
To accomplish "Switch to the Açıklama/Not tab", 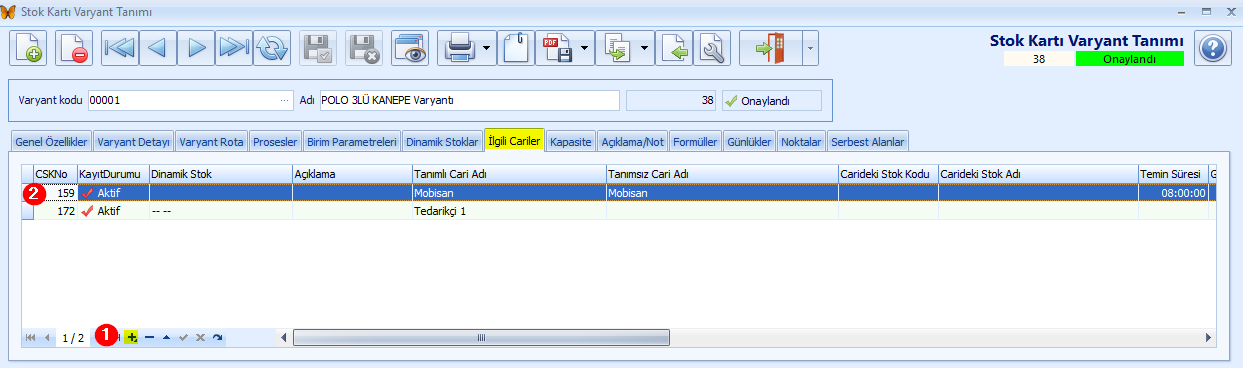I will [x=632, y=142].
